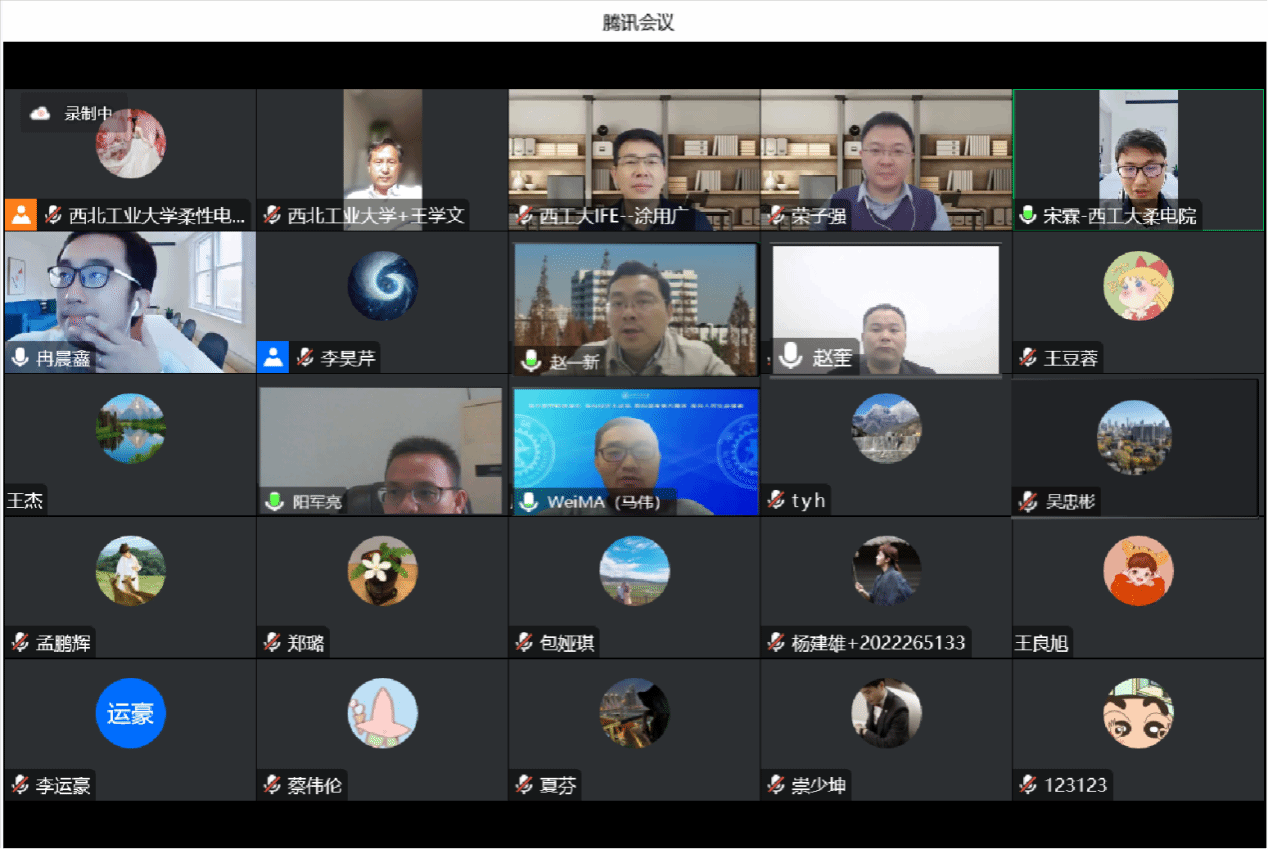Click the WeiMA (马伟) name label

(603, 501)
